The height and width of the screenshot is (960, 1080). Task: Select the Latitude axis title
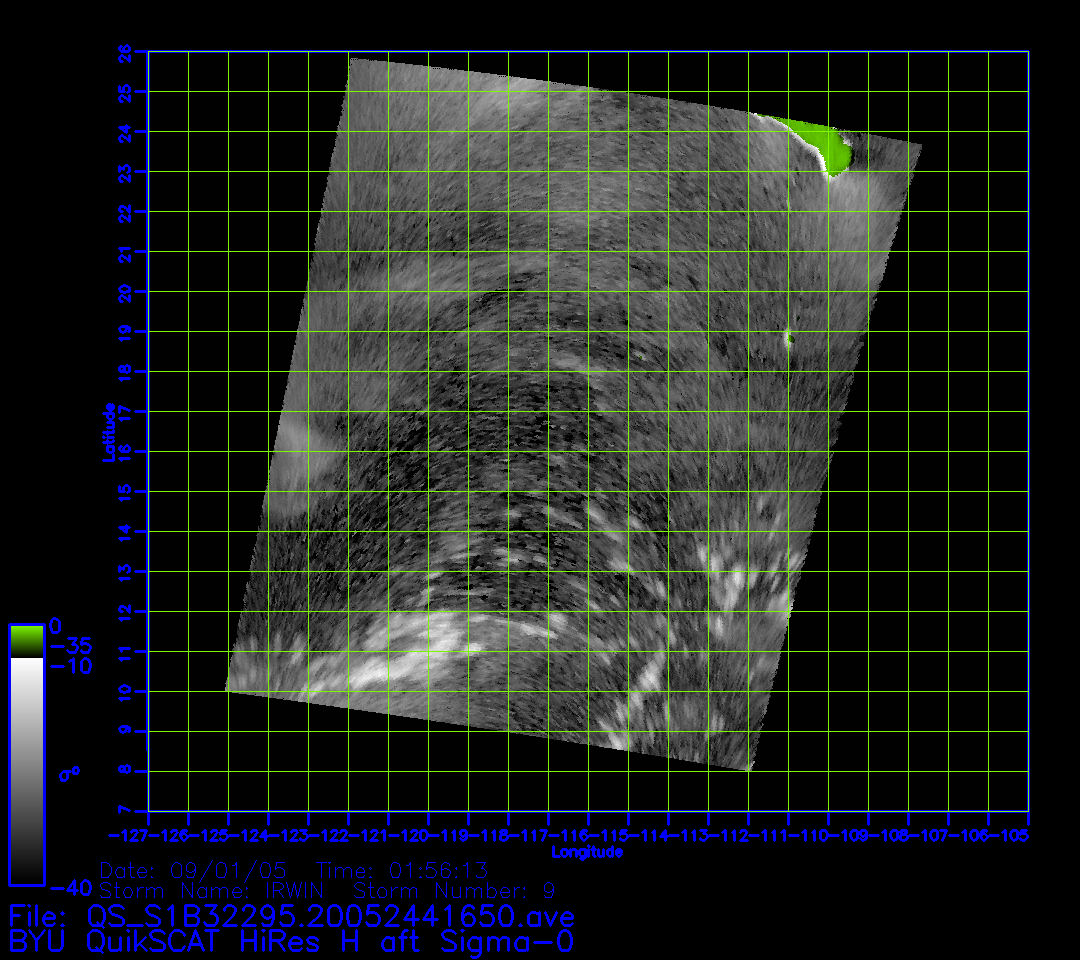pos(106,431)
